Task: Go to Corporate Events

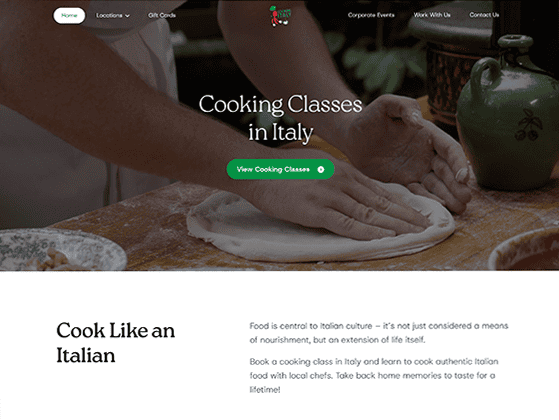Action: point(371,15)
